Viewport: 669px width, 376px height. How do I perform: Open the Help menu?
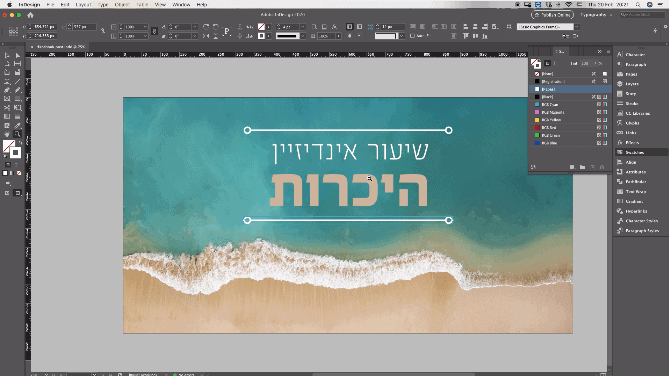click(201, 4)
